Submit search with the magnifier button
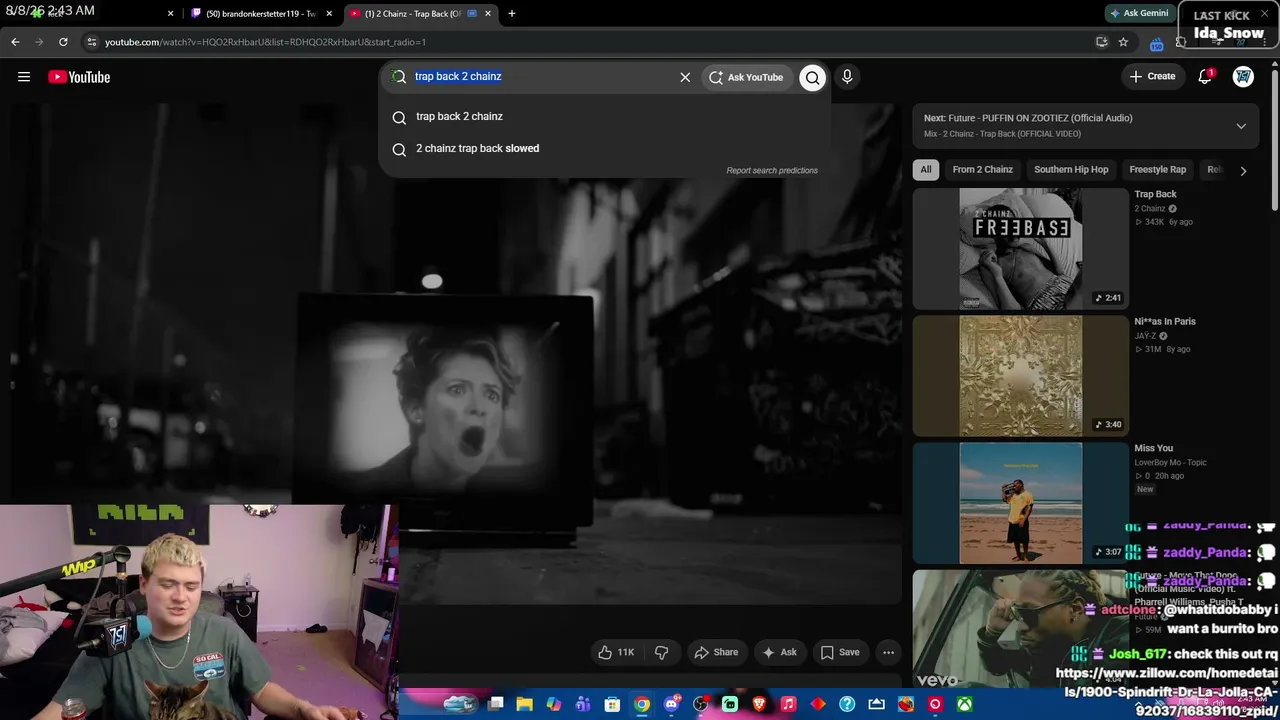This screenshot has width=1280, height=720. (813, 77)
